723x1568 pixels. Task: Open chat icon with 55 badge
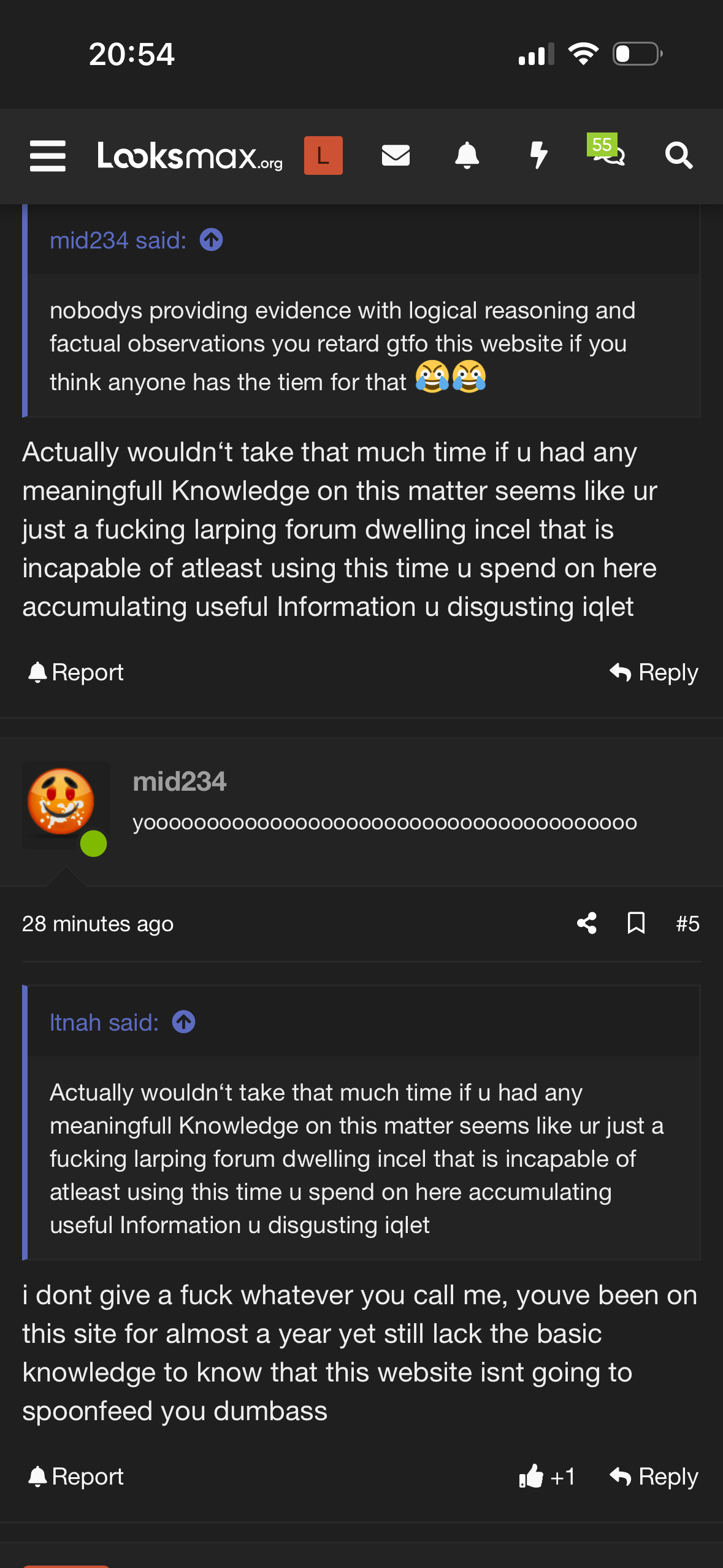(x=608, y=153)
